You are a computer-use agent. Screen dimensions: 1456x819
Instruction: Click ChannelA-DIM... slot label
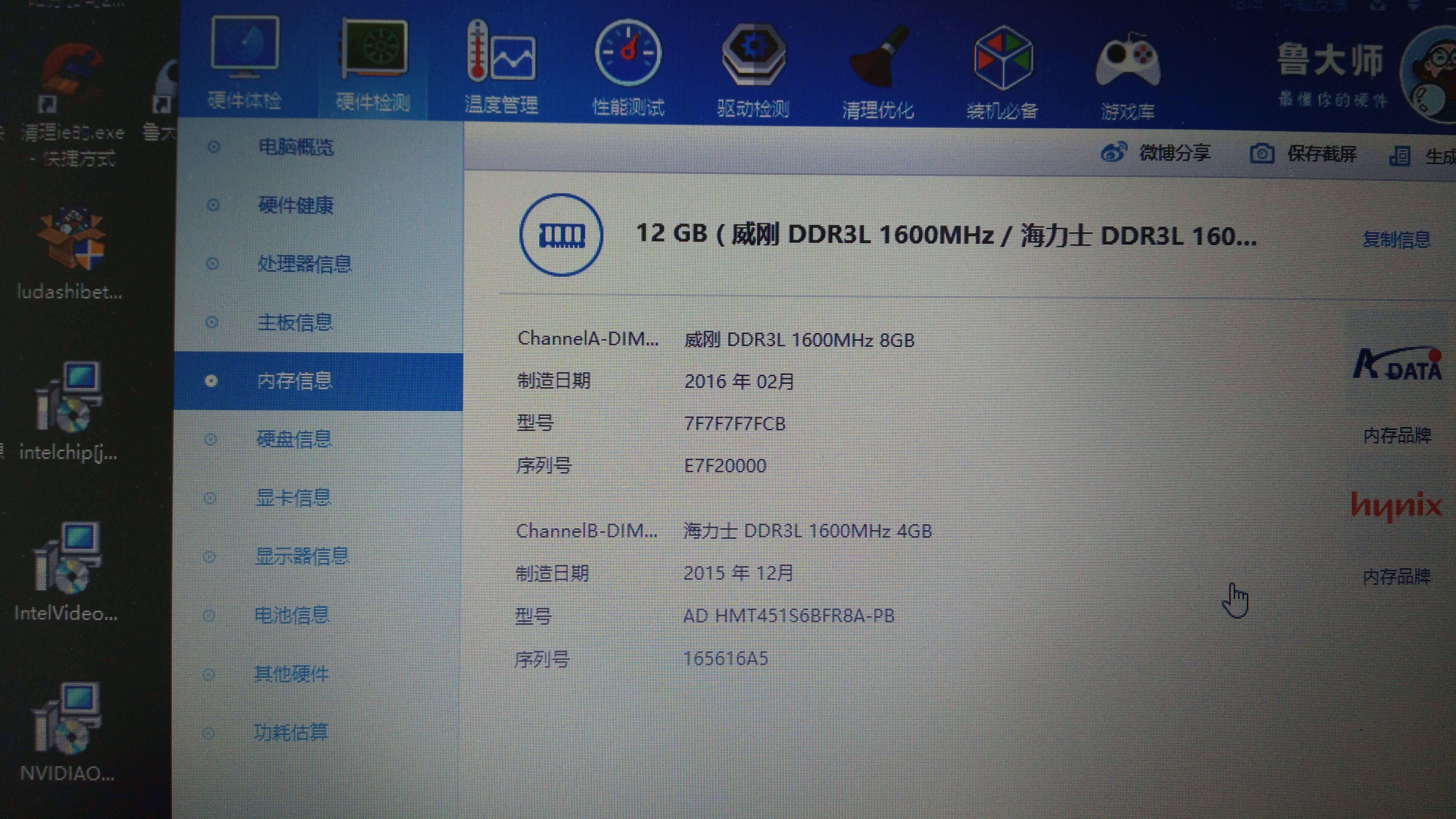point(588,339)
